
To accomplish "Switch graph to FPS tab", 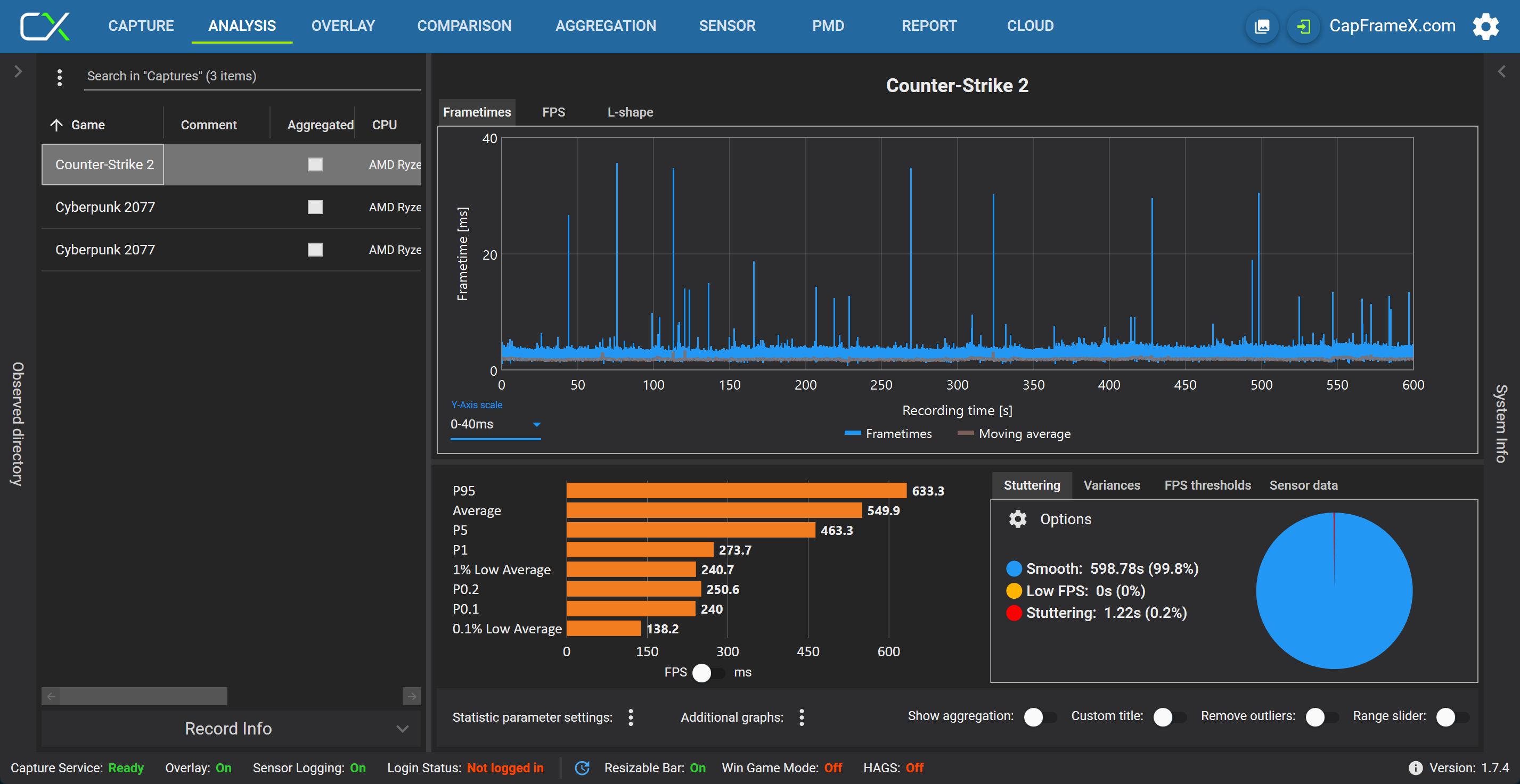I will pyautogui.click(x=553, y=112).
